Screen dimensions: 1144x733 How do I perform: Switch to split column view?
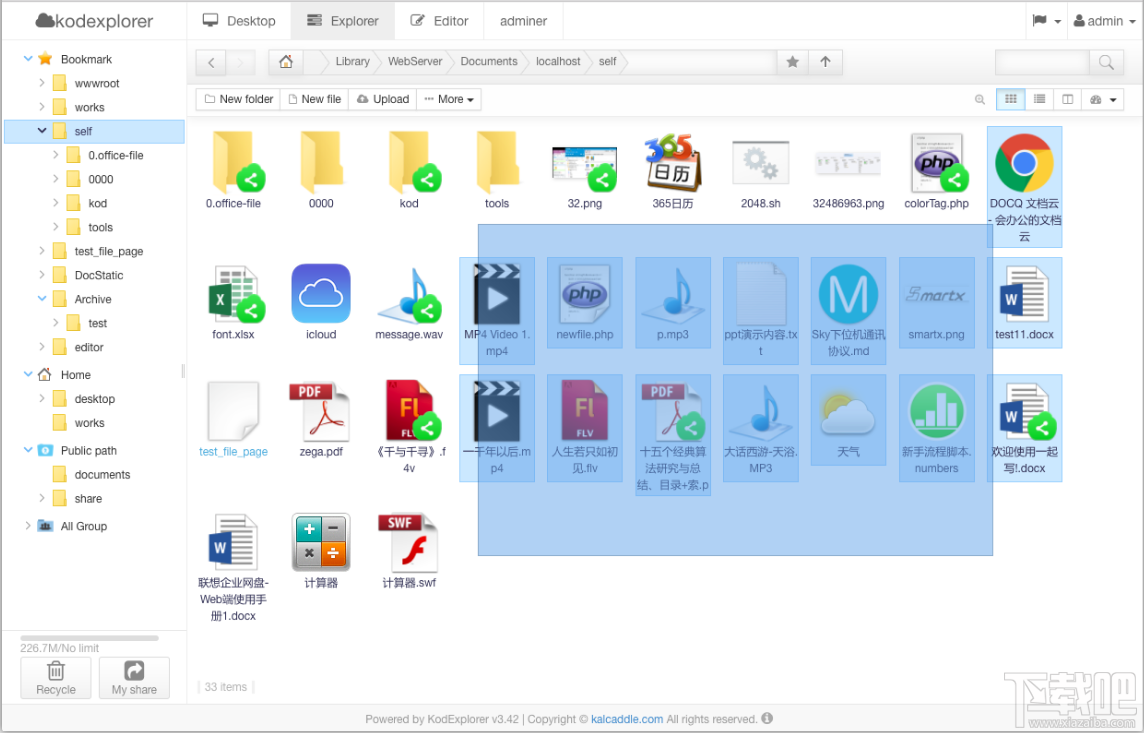(x=1067, y=99)
